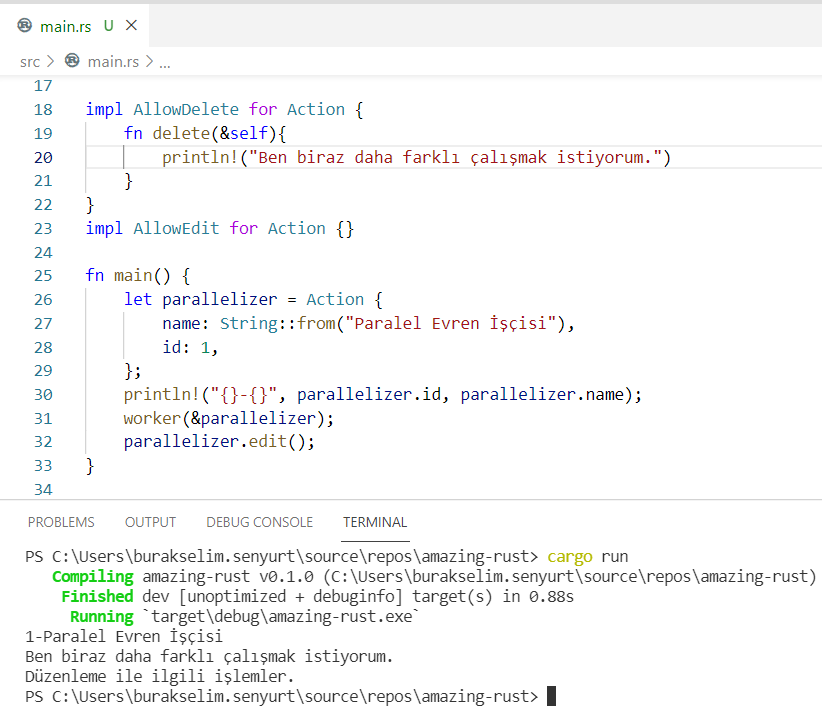Open the src breadcrumb folder
822x714 pixels.
[x=30, y=61]
